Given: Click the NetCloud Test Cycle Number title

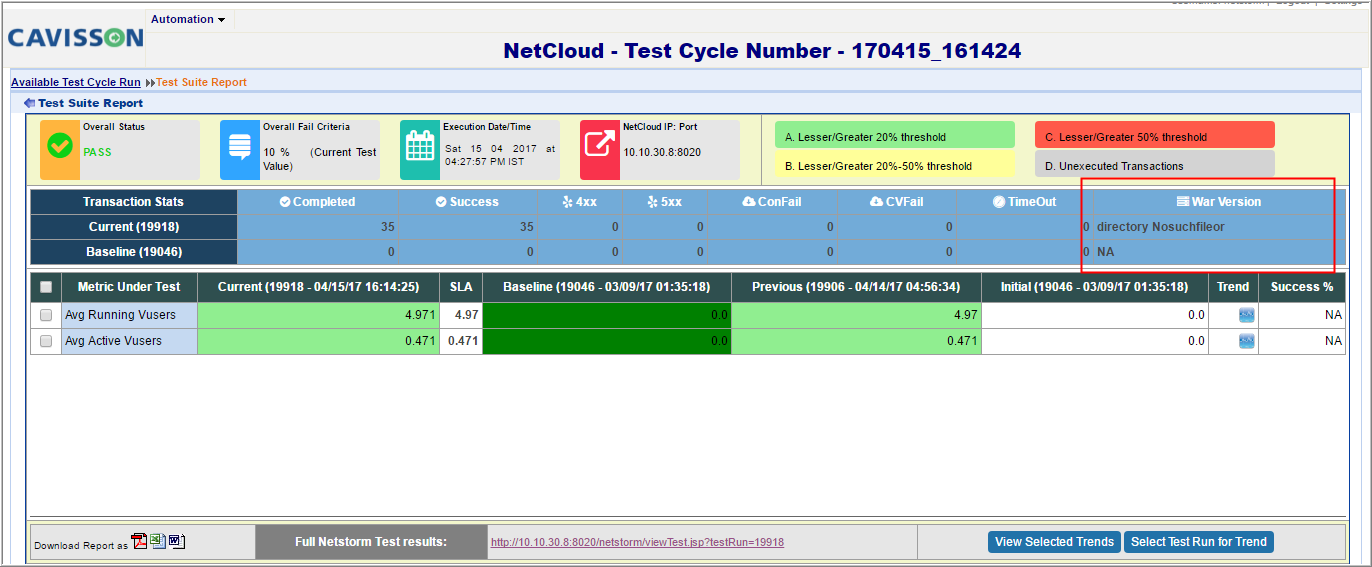Looking at the screenshot, I should [762, 50].
